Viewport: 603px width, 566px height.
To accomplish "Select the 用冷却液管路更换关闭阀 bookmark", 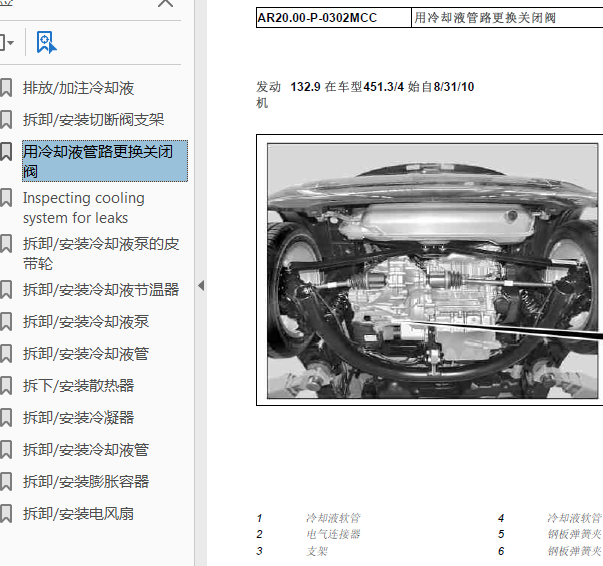I will click(x=105, y=161).
